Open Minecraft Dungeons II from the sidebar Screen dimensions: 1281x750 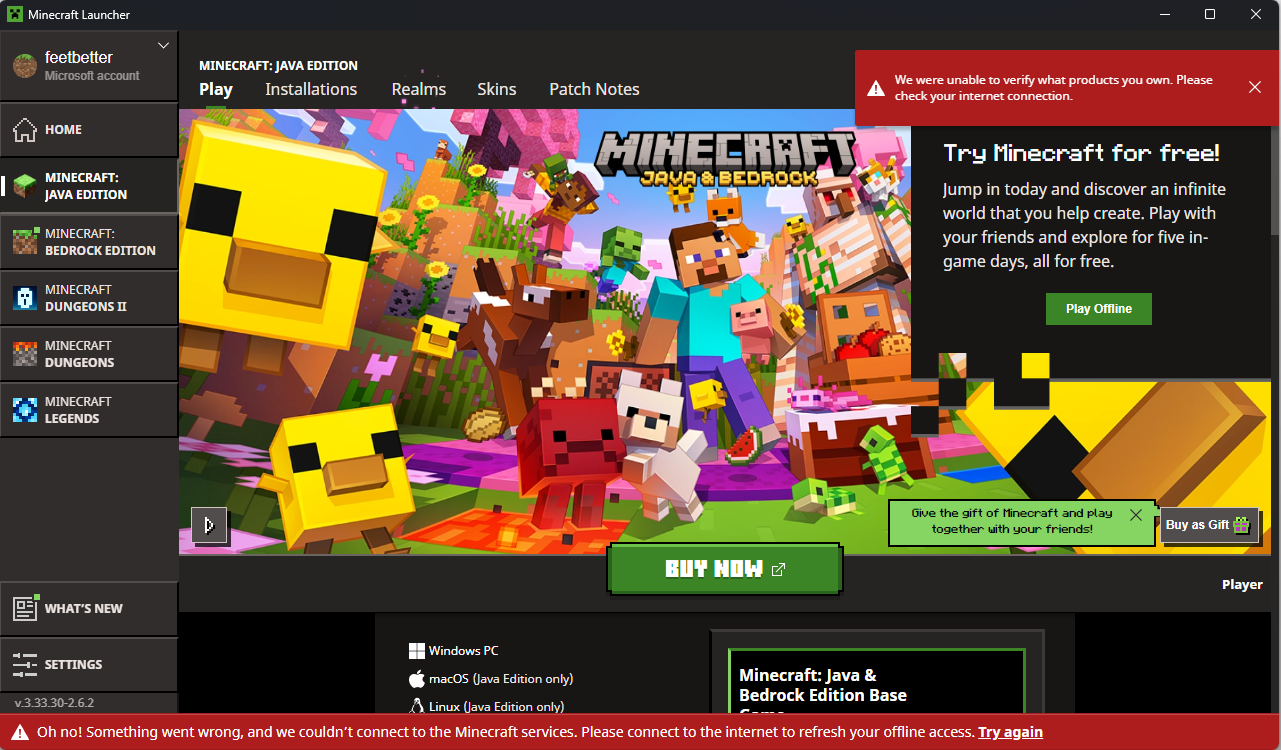(x=89, y=298)
